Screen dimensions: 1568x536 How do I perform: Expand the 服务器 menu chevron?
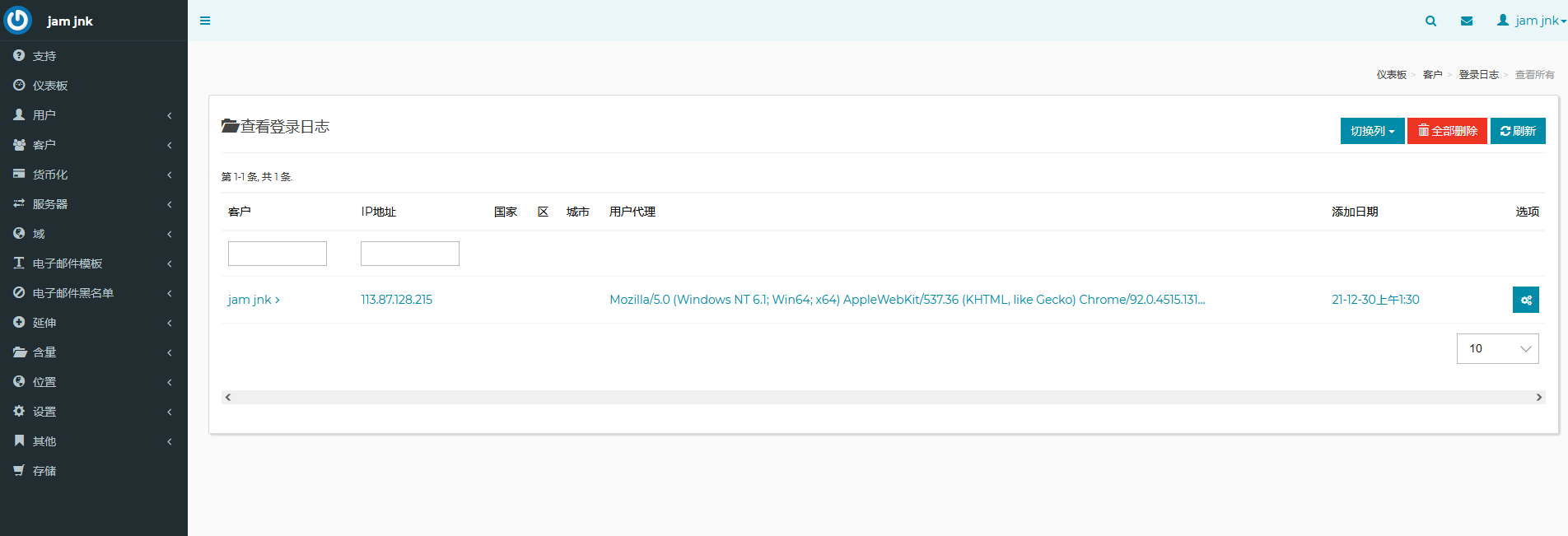coord(170,204)
